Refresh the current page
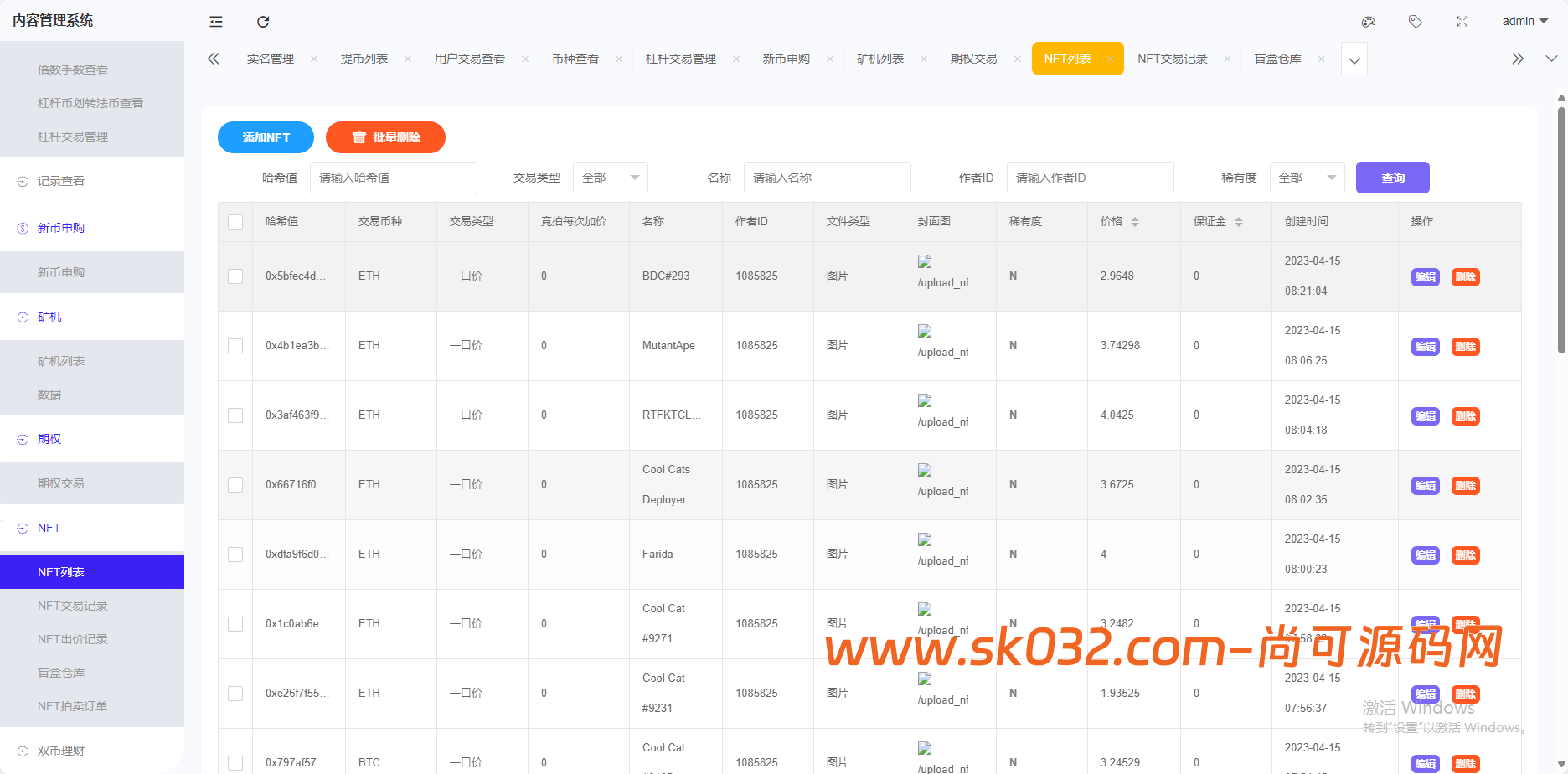This screenshot has width=1568, height=774. click(263, 21)
